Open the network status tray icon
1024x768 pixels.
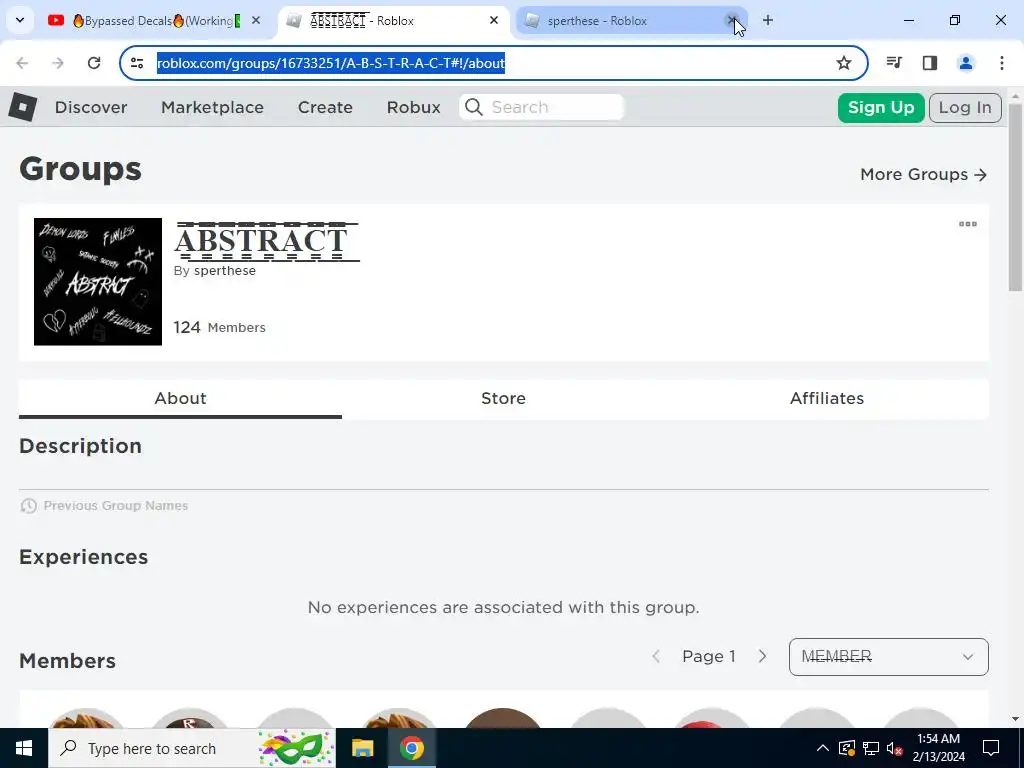(871, 748)
